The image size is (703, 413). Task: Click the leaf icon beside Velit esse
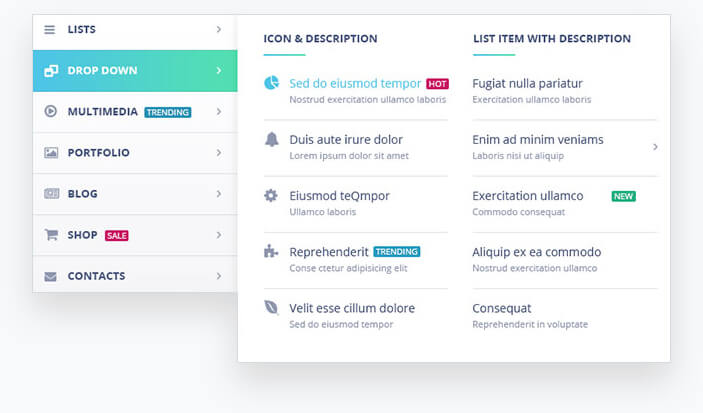pyautogui.click(x=271, y=308)
